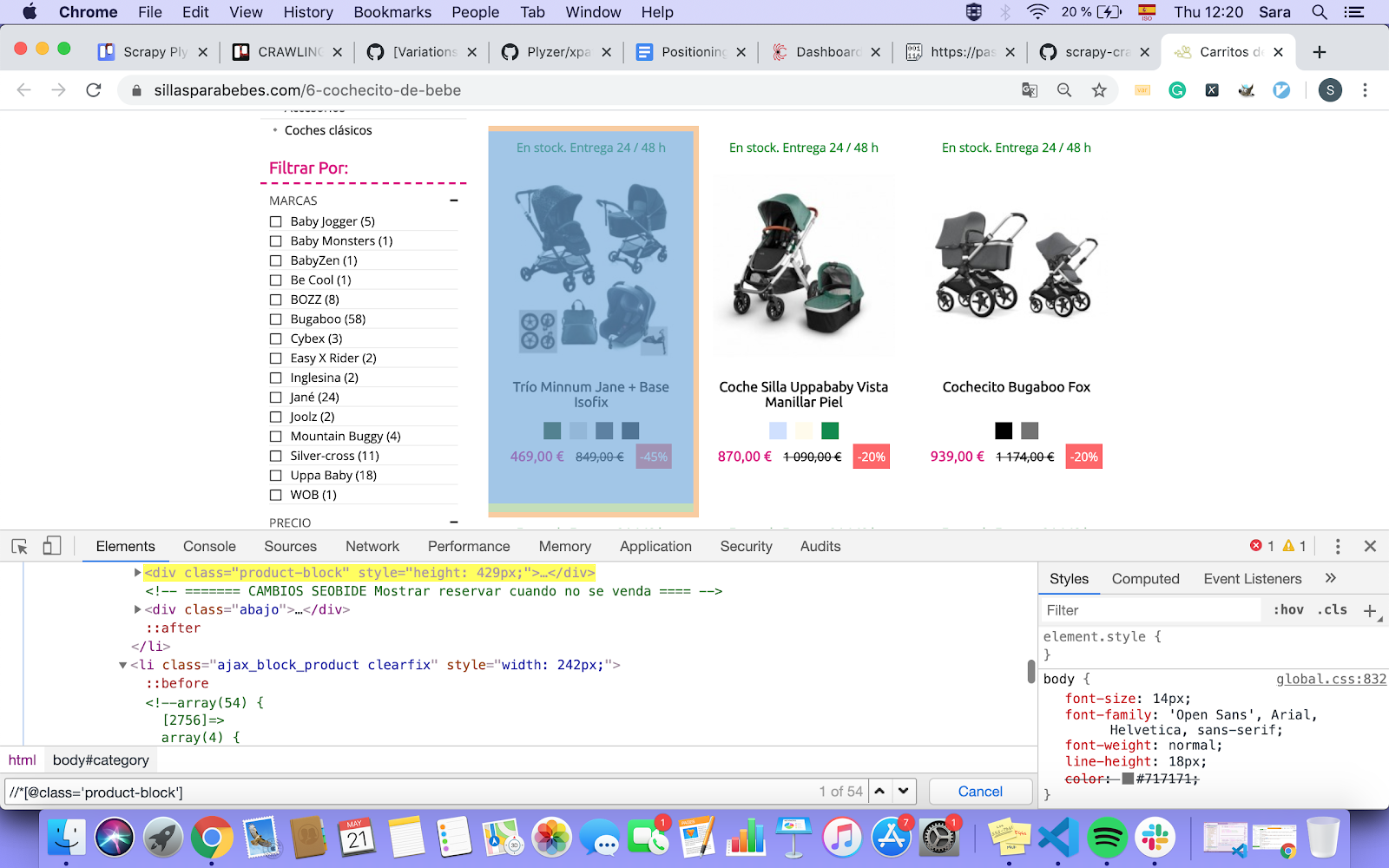1389x868 pixels.
Task: Launch Siri from the dock
Action: [x=115, y=838]
